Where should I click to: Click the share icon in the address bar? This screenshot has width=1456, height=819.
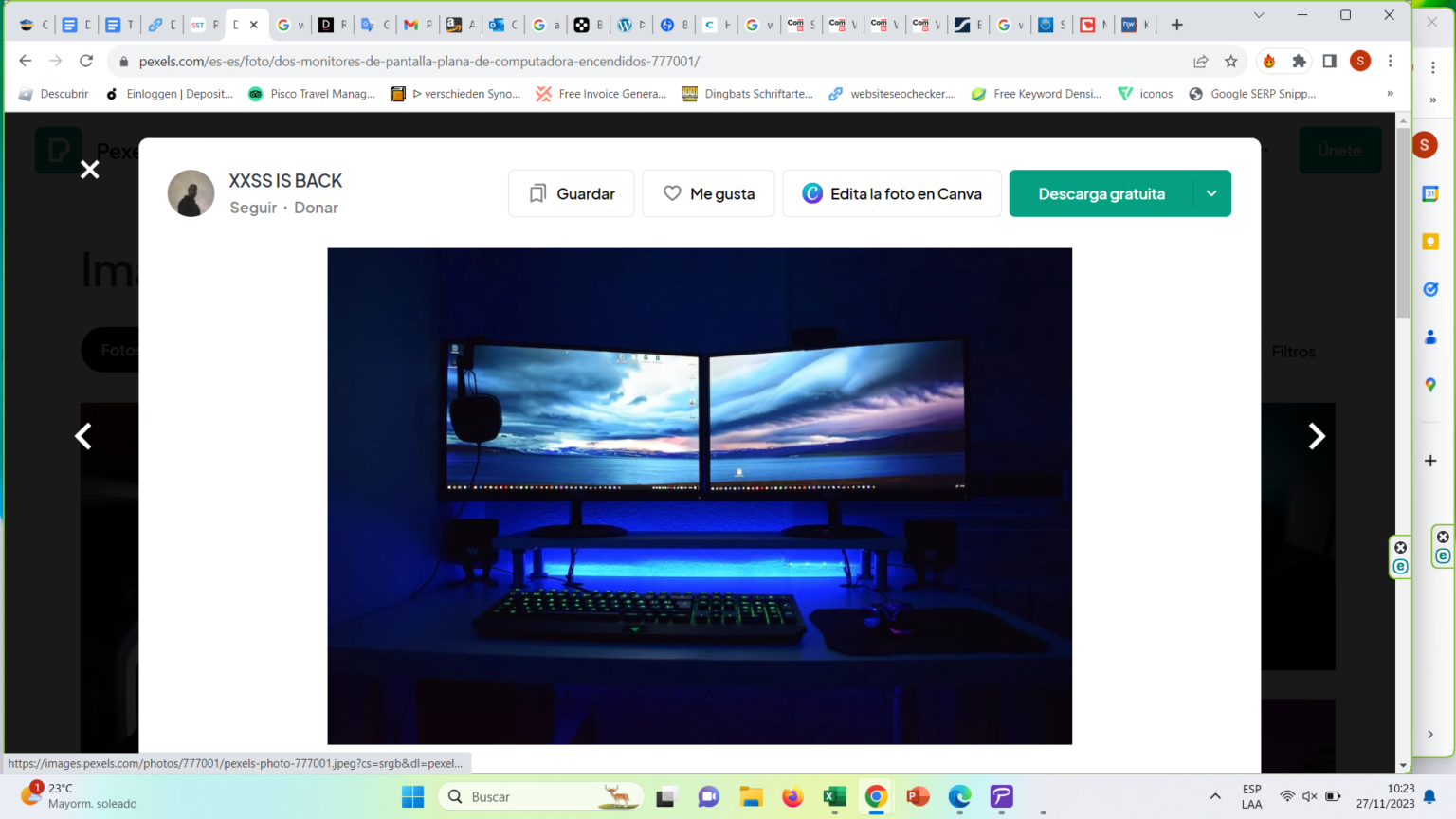(x=1200, y=60)
